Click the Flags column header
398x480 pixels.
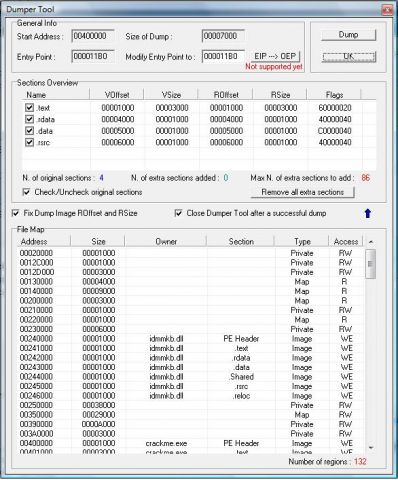coord(334,95)
